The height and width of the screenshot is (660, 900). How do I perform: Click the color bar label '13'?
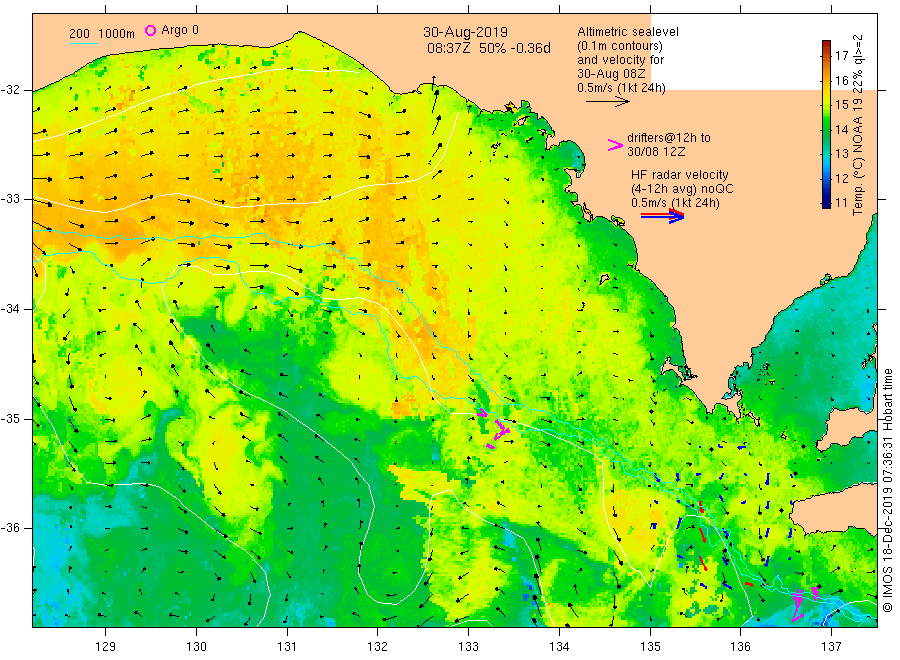click(x=841, y=153)
